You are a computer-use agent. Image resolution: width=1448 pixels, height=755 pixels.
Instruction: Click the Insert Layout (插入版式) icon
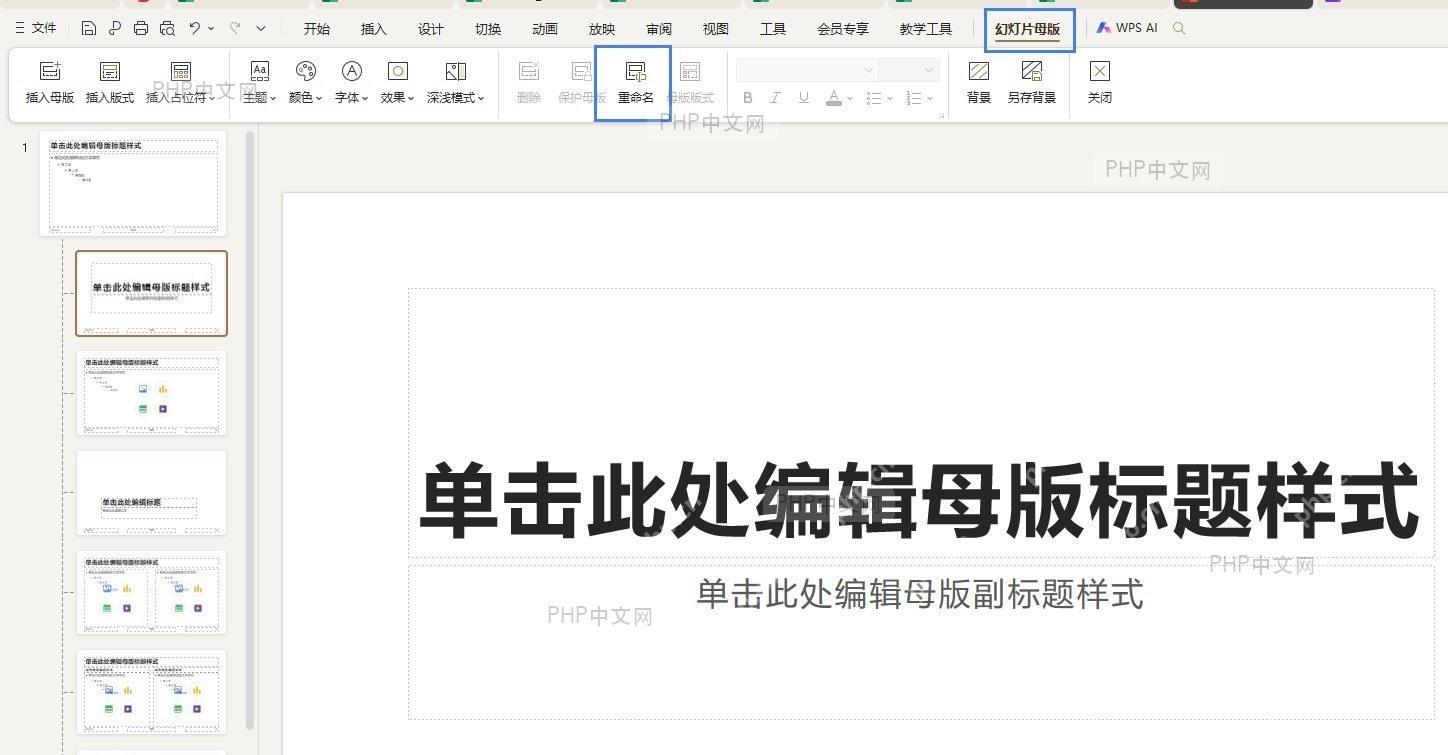click(x=110, y=71)
